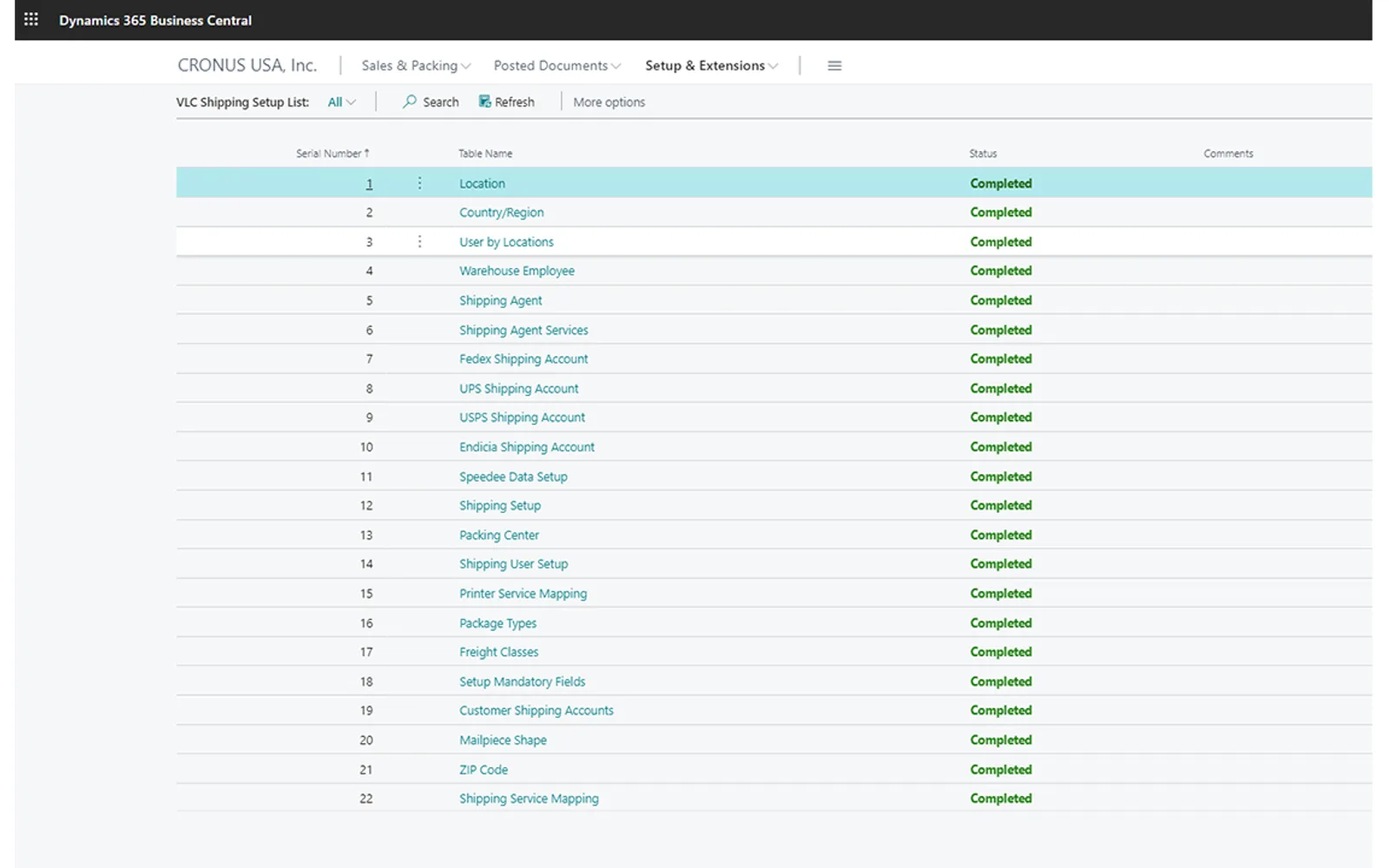1389x868 pixels.
Task: Sort by Serial Number column header
Action: coord(332,154)
